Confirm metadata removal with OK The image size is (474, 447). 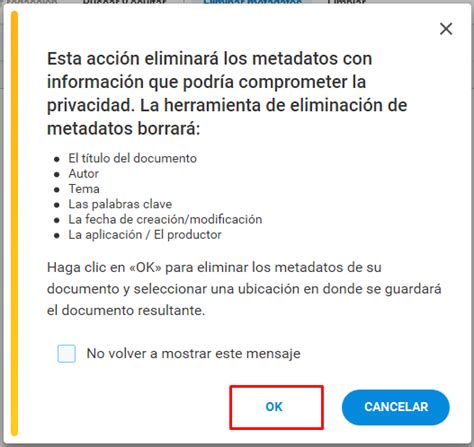coord(274,407)
